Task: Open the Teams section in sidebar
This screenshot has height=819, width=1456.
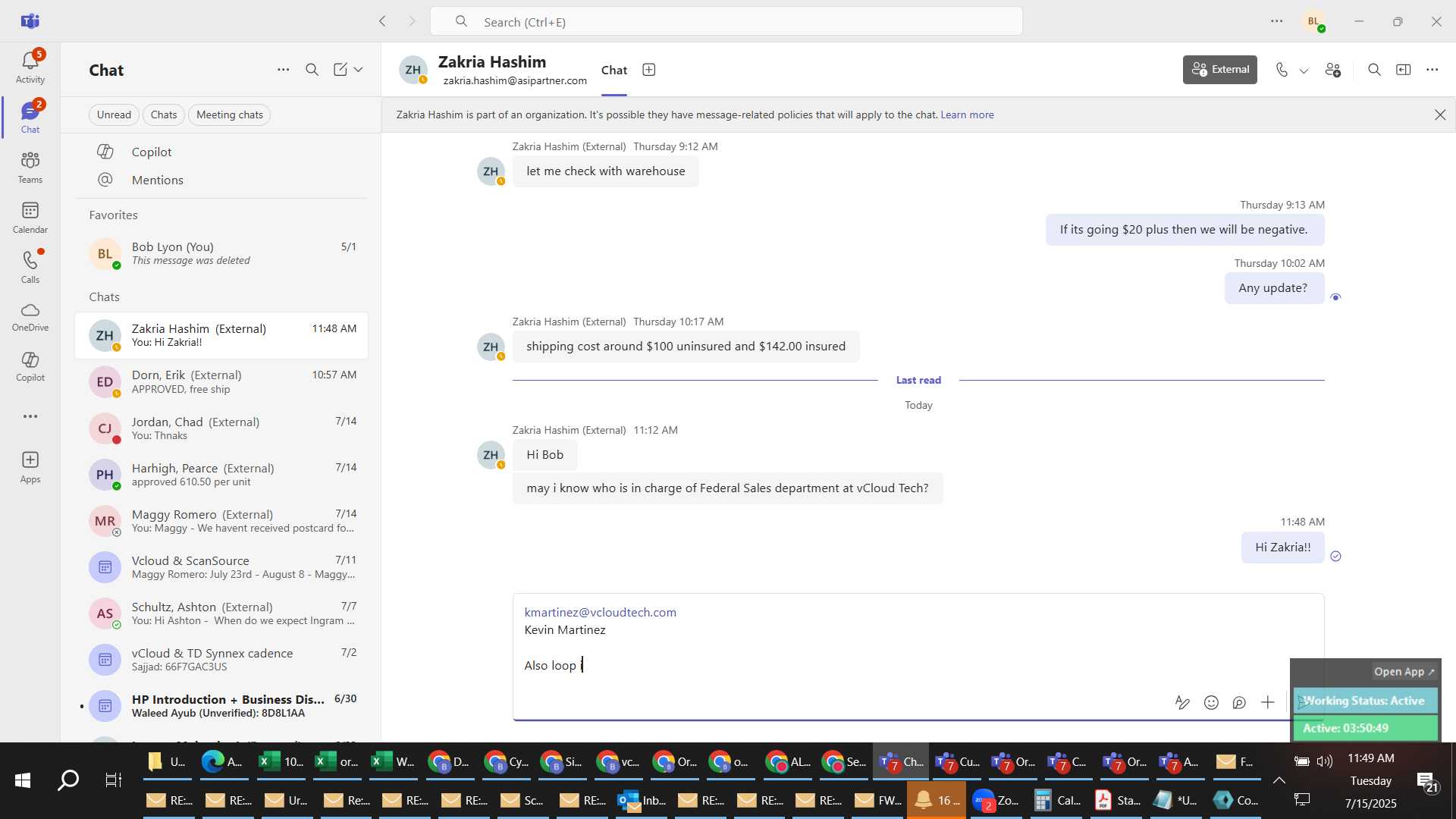Action: (30, 168)
